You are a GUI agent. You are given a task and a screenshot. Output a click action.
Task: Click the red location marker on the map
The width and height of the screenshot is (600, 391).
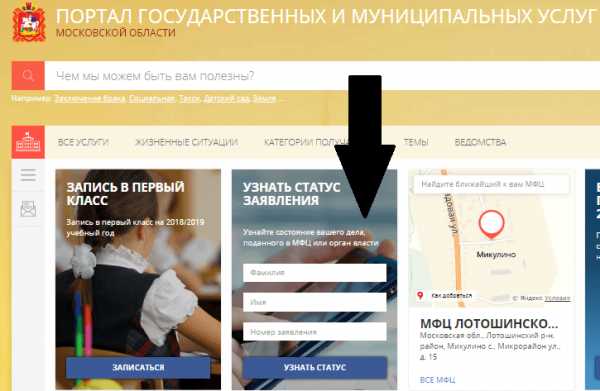click(x=491, y=224)
